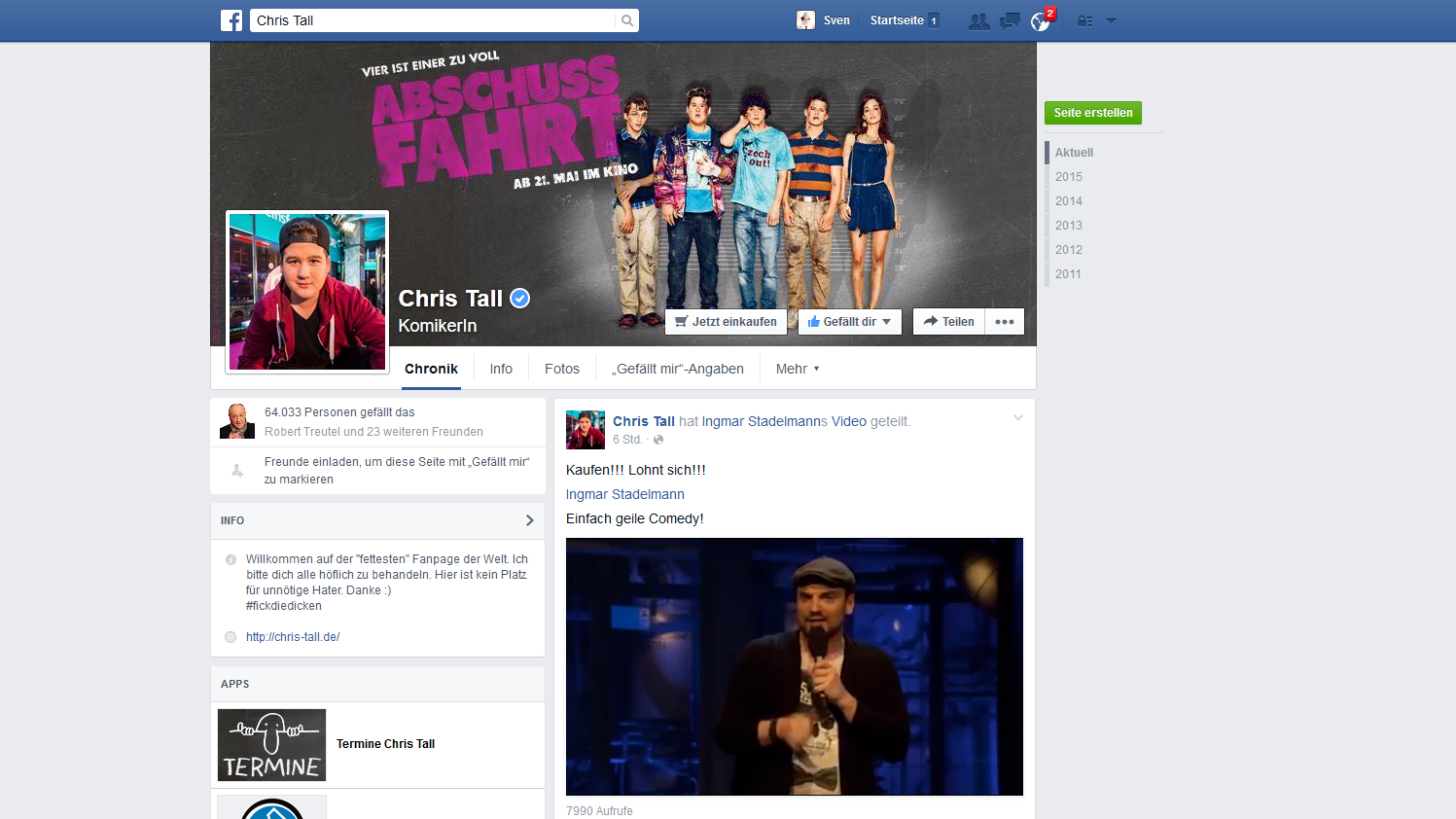1456x819 pixels.
Task: Open the „Gefällt mir“-Angaben tab
Action: click(678, 369)
